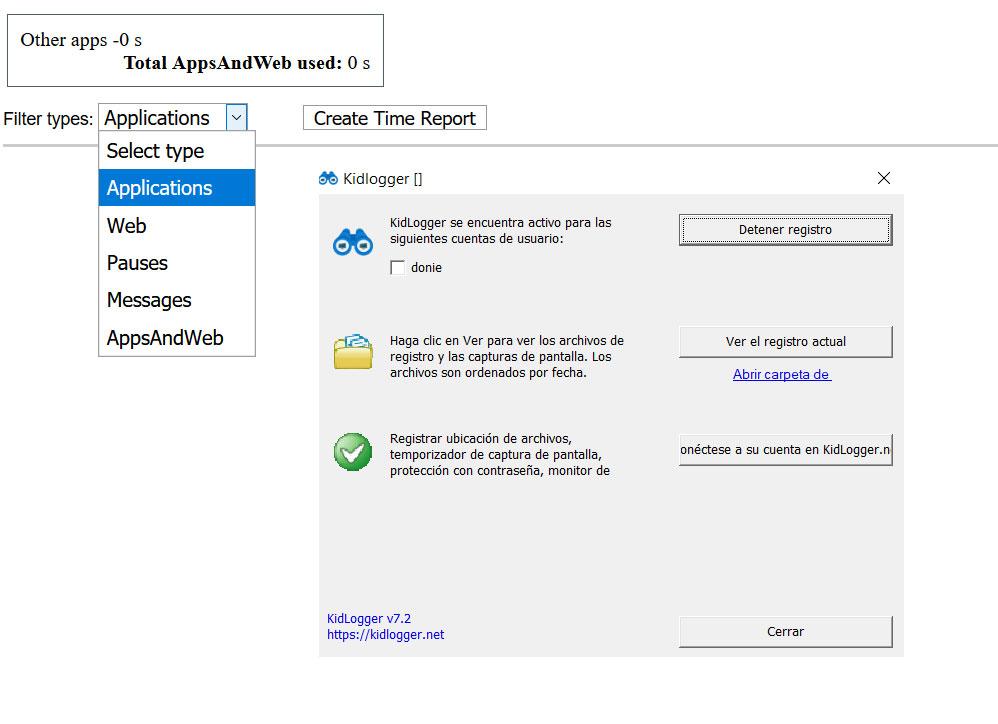This screenshot has height=724, width=998.
Task: Pick the AppsAndWeb filter entry
Action: point(177,337)
